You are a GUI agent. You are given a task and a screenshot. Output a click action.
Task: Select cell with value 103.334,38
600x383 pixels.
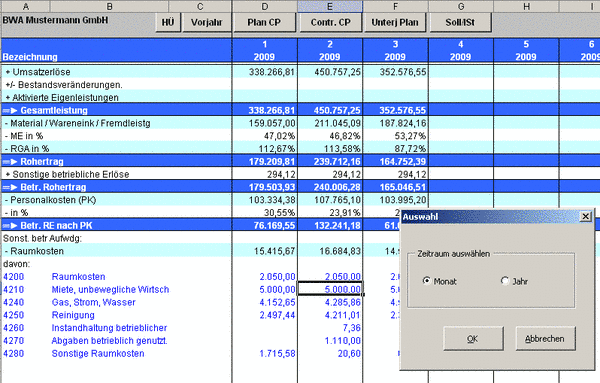(265, 200)
